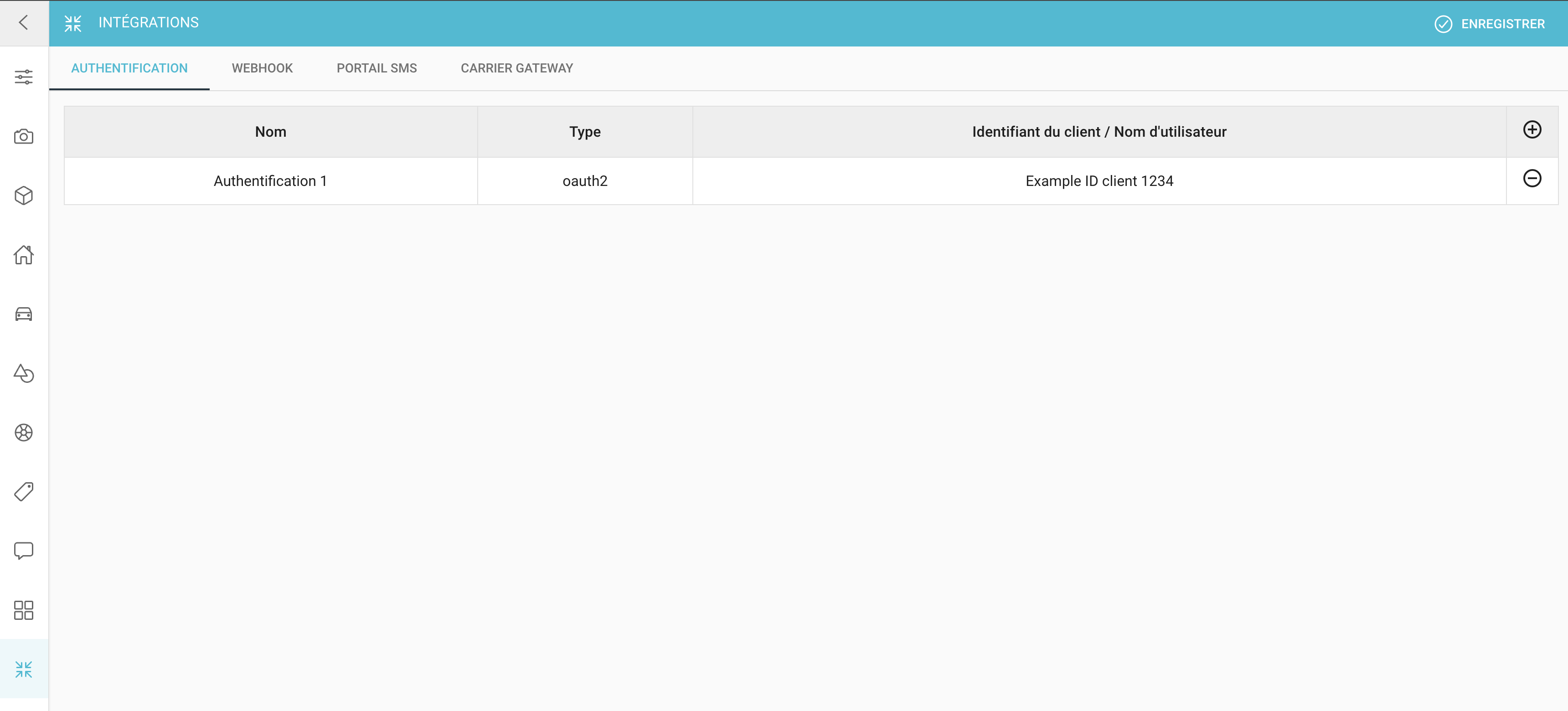1568x711 pixels.
Task: Select the integrations sidebar icon
Action: tap(24, 669)
